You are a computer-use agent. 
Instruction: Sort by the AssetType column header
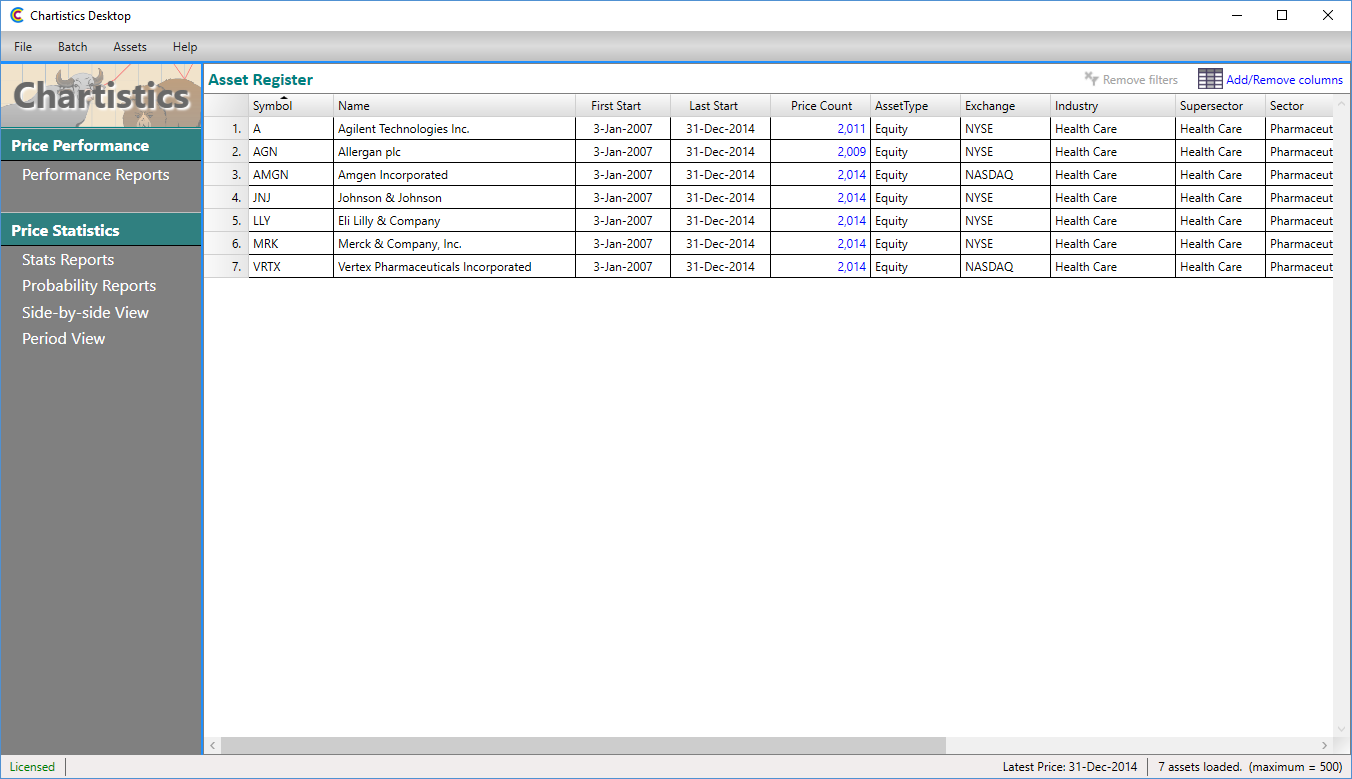tap(915, 106)
